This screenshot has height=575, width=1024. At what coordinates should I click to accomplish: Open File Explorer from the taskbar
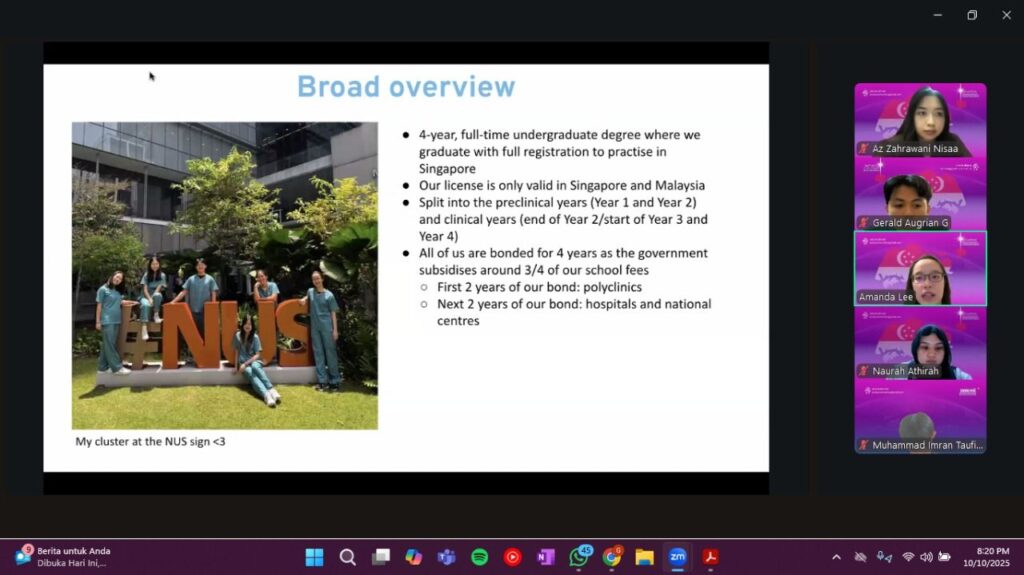point(644,557)
